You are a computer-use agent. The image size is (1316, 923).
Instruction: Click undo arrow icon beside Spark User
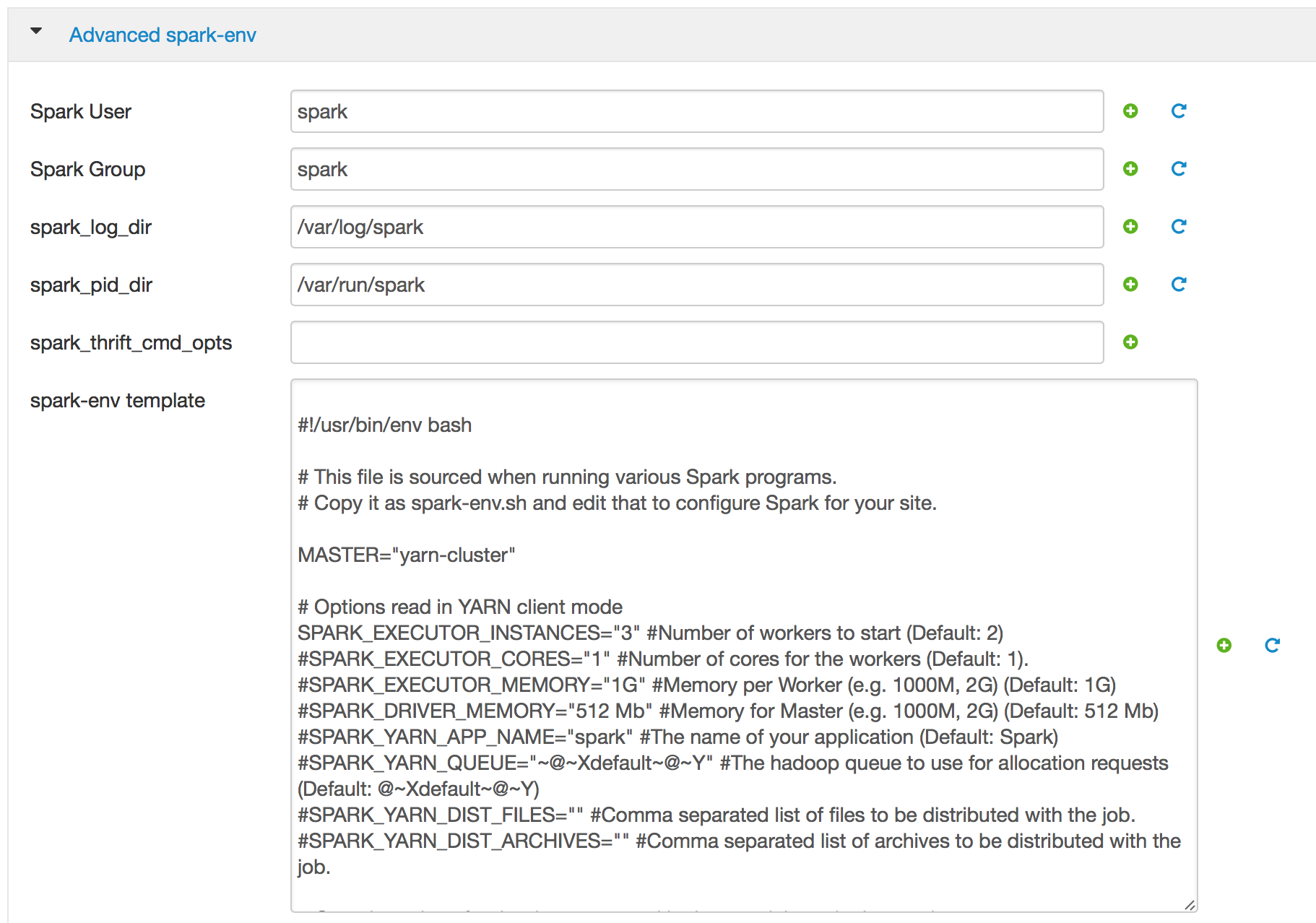pos(1179,111)
